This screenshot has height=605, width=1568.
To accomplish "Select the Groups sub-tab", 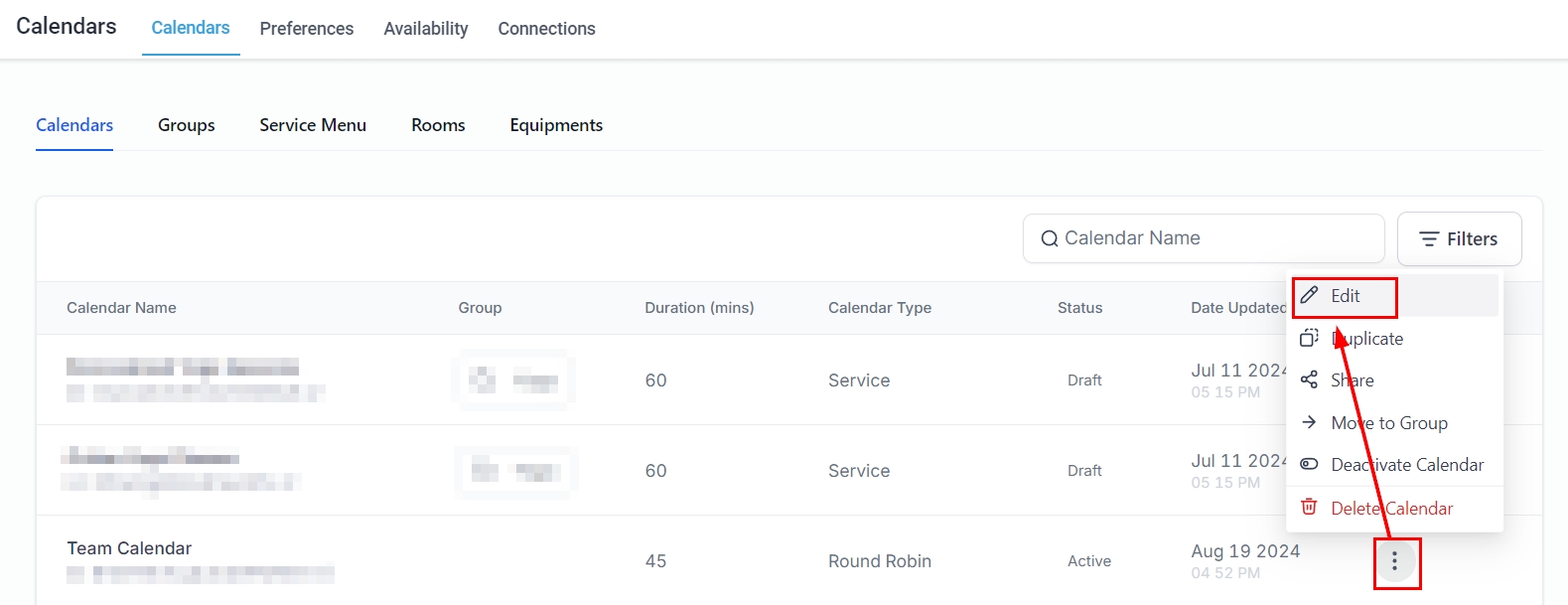I will 187,125.
